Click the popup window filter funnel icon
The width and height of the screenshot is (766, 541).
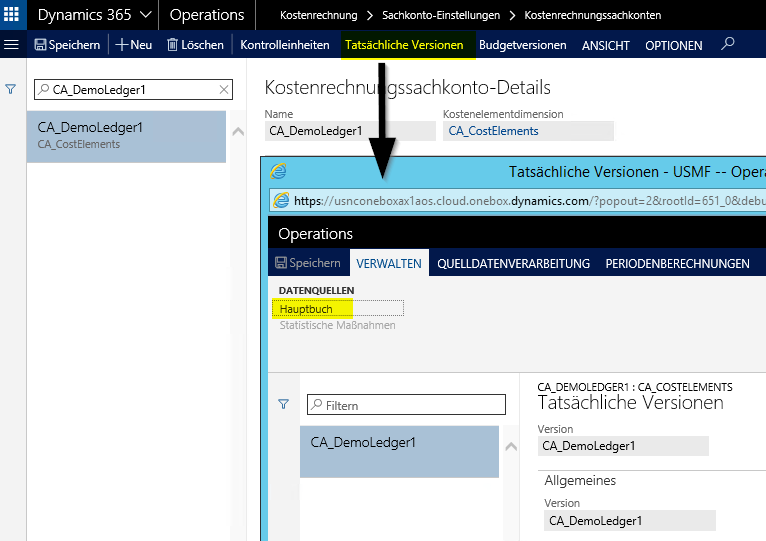[283, 404]
